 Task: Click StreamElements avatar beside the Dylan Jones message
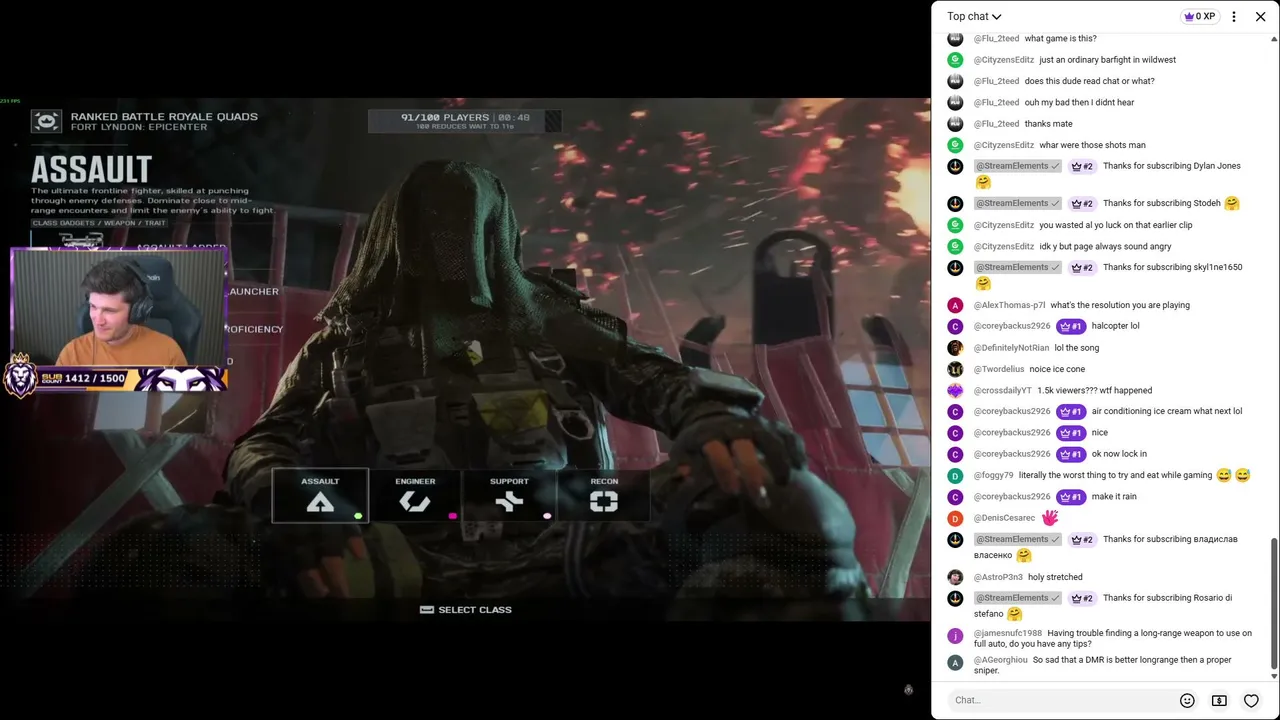click(x=955, y=166)
